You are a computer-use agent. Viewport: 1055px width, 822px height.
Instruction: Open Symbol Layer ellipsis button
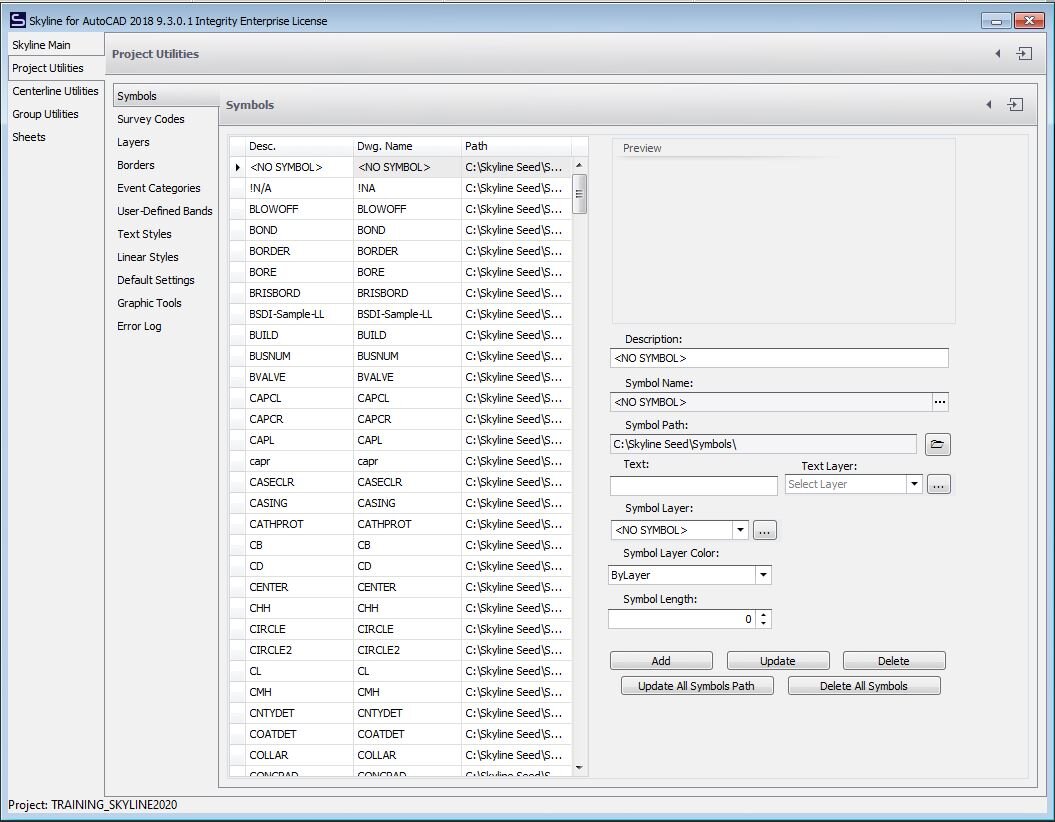[x=764, y=530]
